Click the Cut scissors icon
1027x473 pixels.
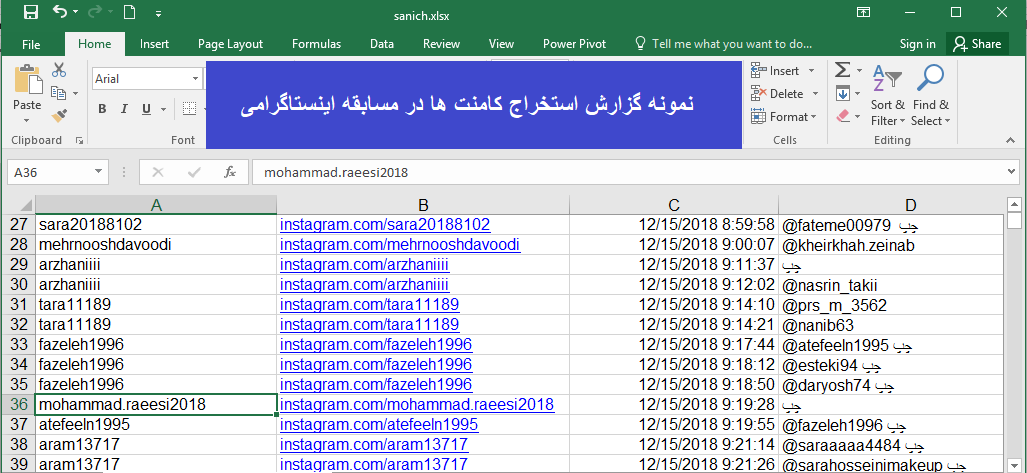click(59, 70)
